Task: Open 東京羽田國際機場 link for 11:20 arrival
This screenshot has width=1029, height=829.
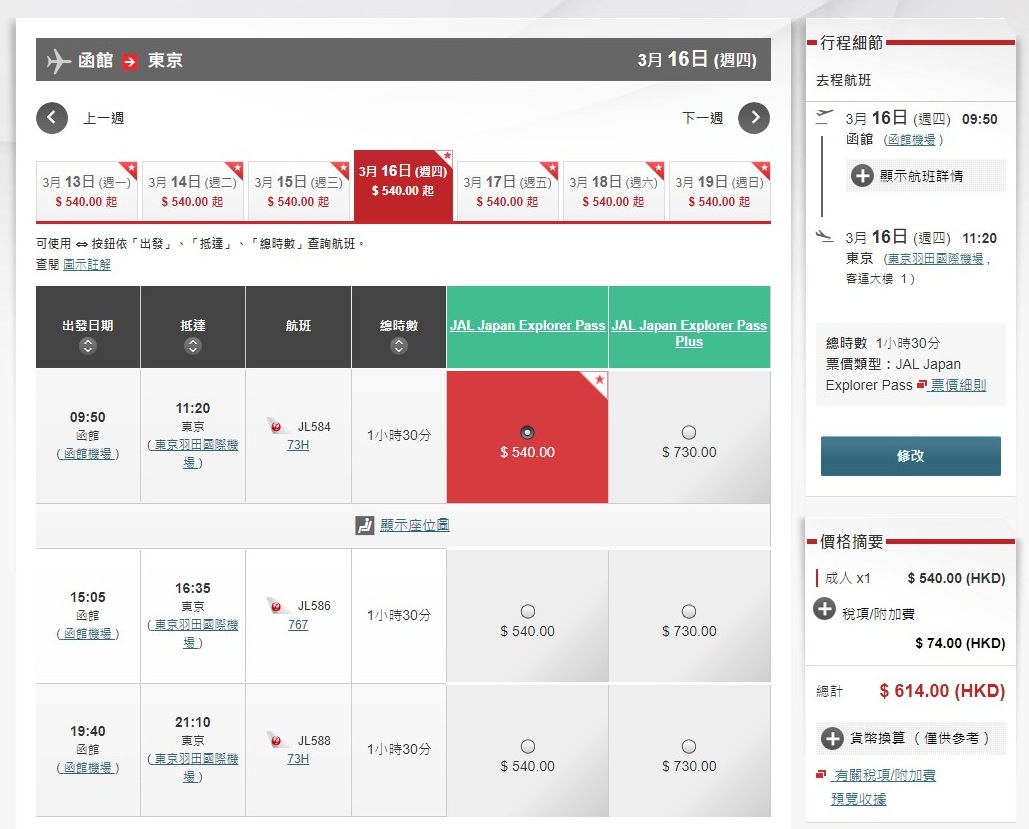Action: click(x=193, y=454)
